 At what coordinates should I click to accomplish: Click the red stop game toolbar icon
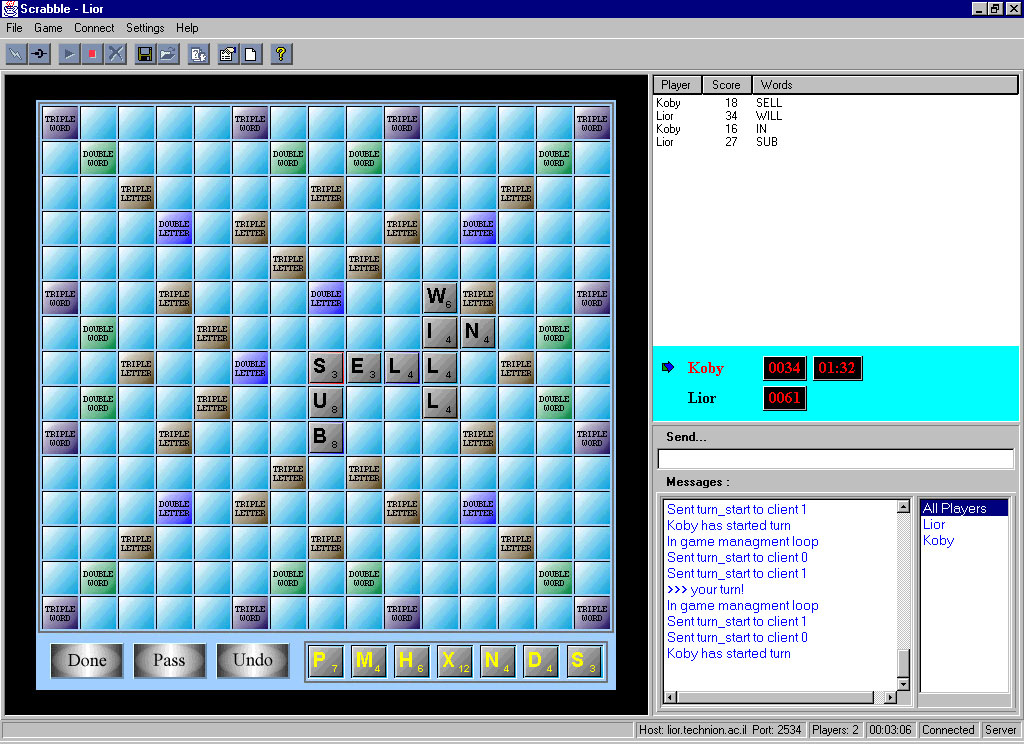point(92,54)
